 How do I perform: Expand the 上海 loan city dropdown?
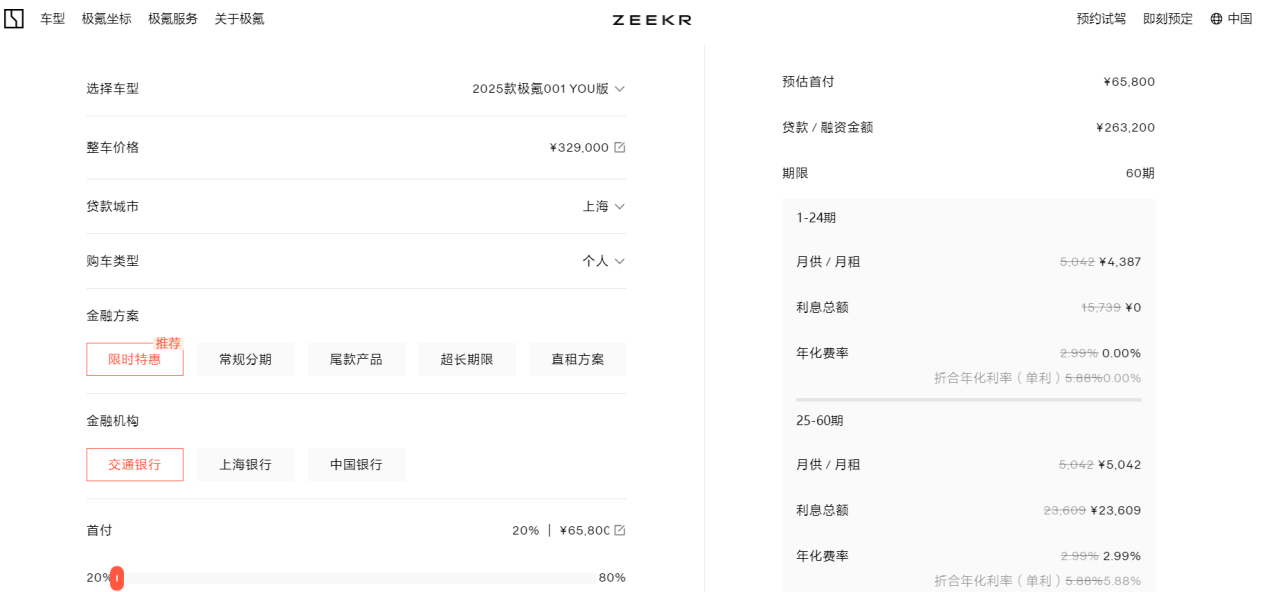[604, 206]
